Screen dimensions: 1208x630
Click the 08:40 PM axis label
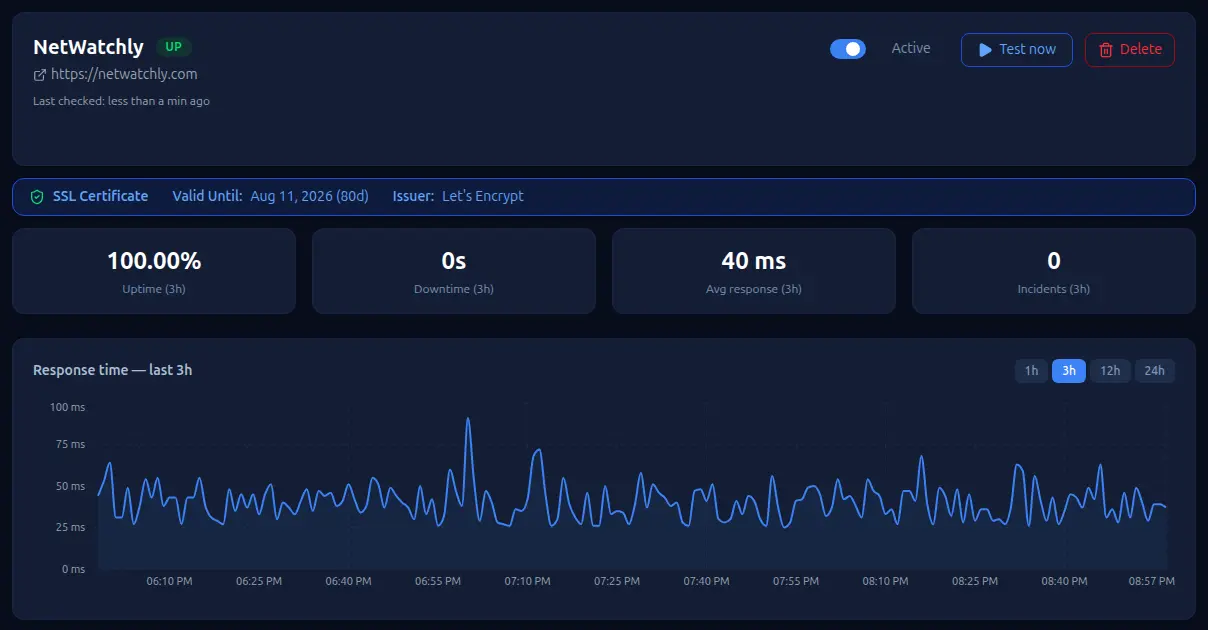click(1064, 581)
